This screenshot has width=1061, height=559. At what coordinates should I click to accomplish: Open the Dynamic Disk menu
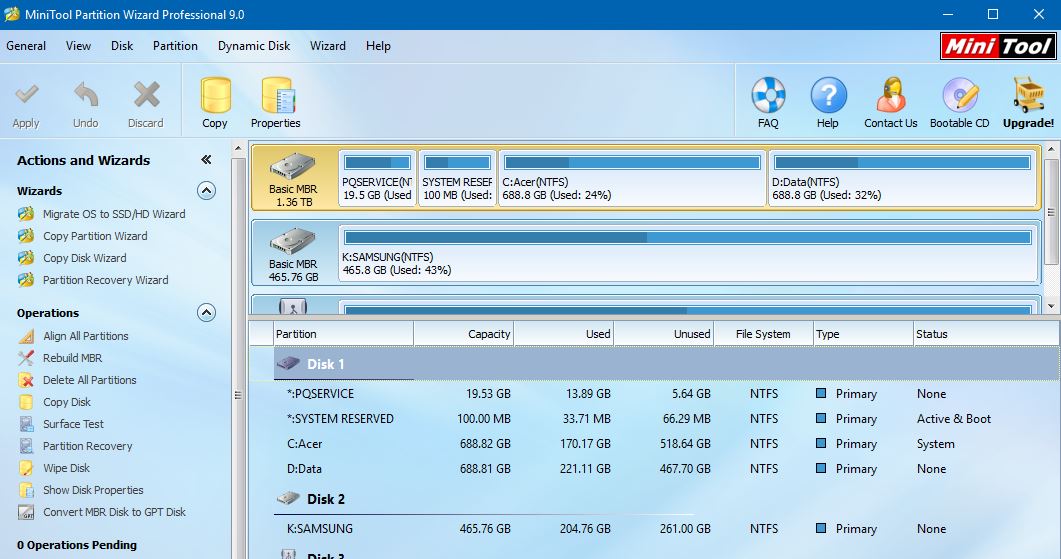point(254,46)
